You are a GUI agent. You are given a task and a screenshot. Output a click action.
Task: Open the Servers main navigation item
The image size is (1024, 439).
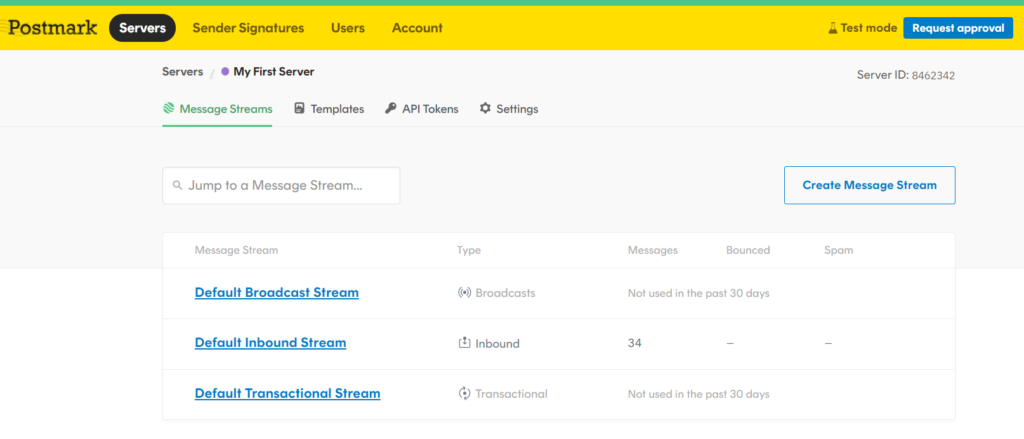click(142, 28)
